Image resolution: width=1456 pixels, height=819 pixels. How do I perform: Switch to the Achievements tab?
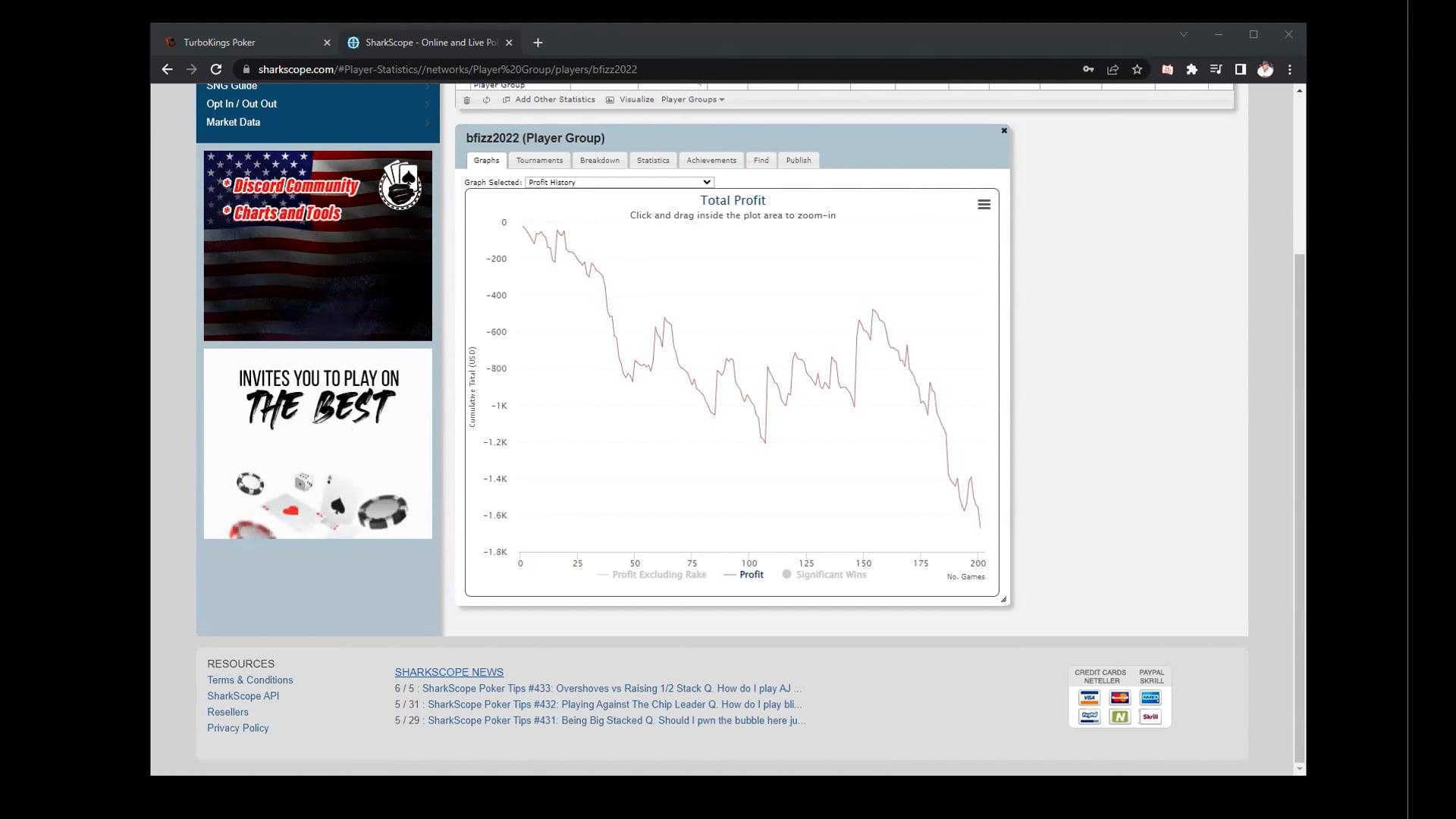pos(711,160)
